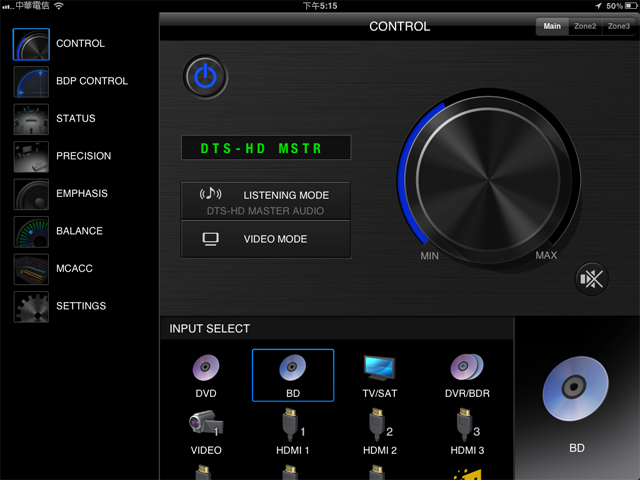Open the CONTROL sidebar section
The width and height of the screenshot is (640, 480).
[x=80, y=43]
